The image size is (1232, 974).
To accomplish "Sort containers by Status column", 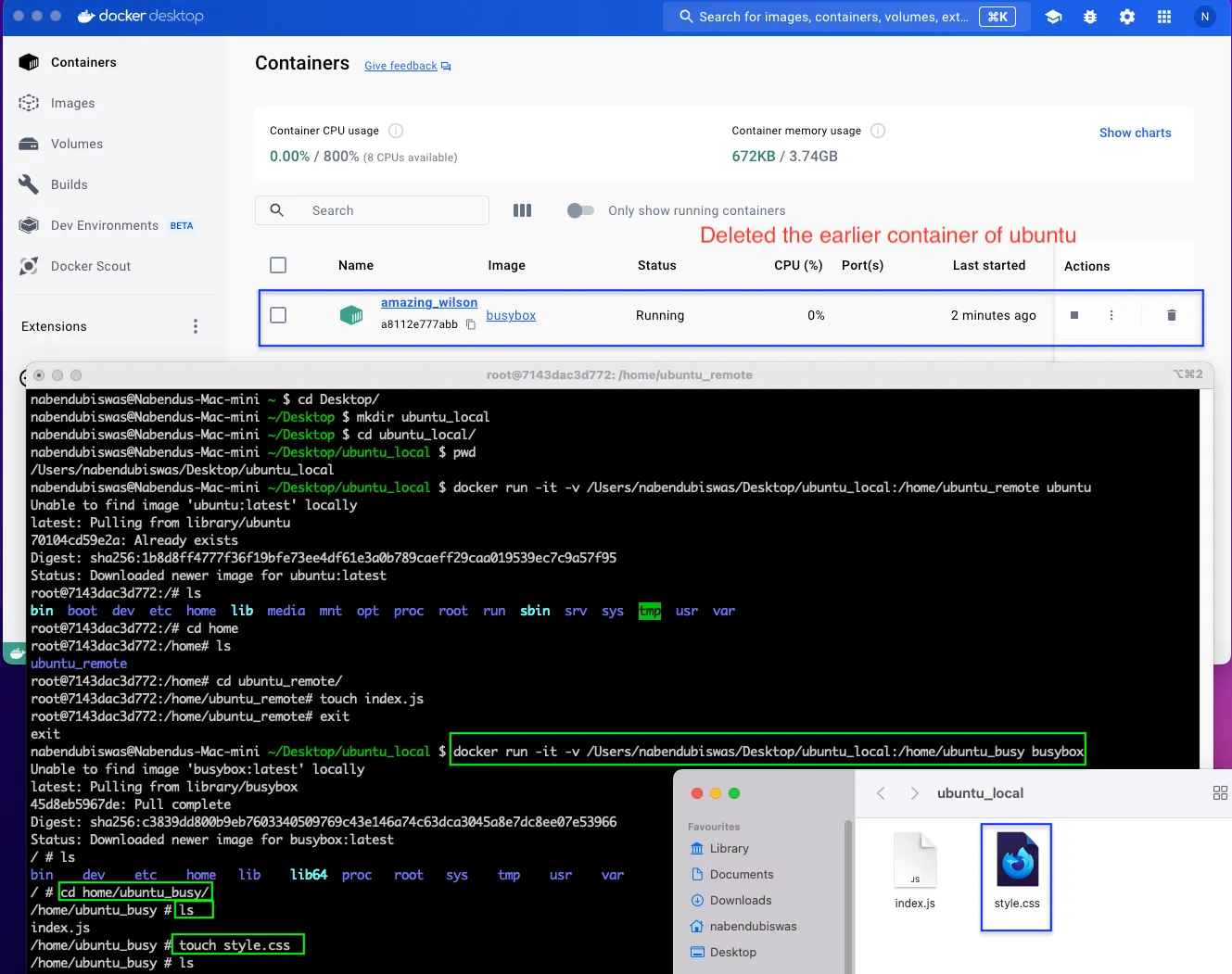I will click(x=657, y=265).
